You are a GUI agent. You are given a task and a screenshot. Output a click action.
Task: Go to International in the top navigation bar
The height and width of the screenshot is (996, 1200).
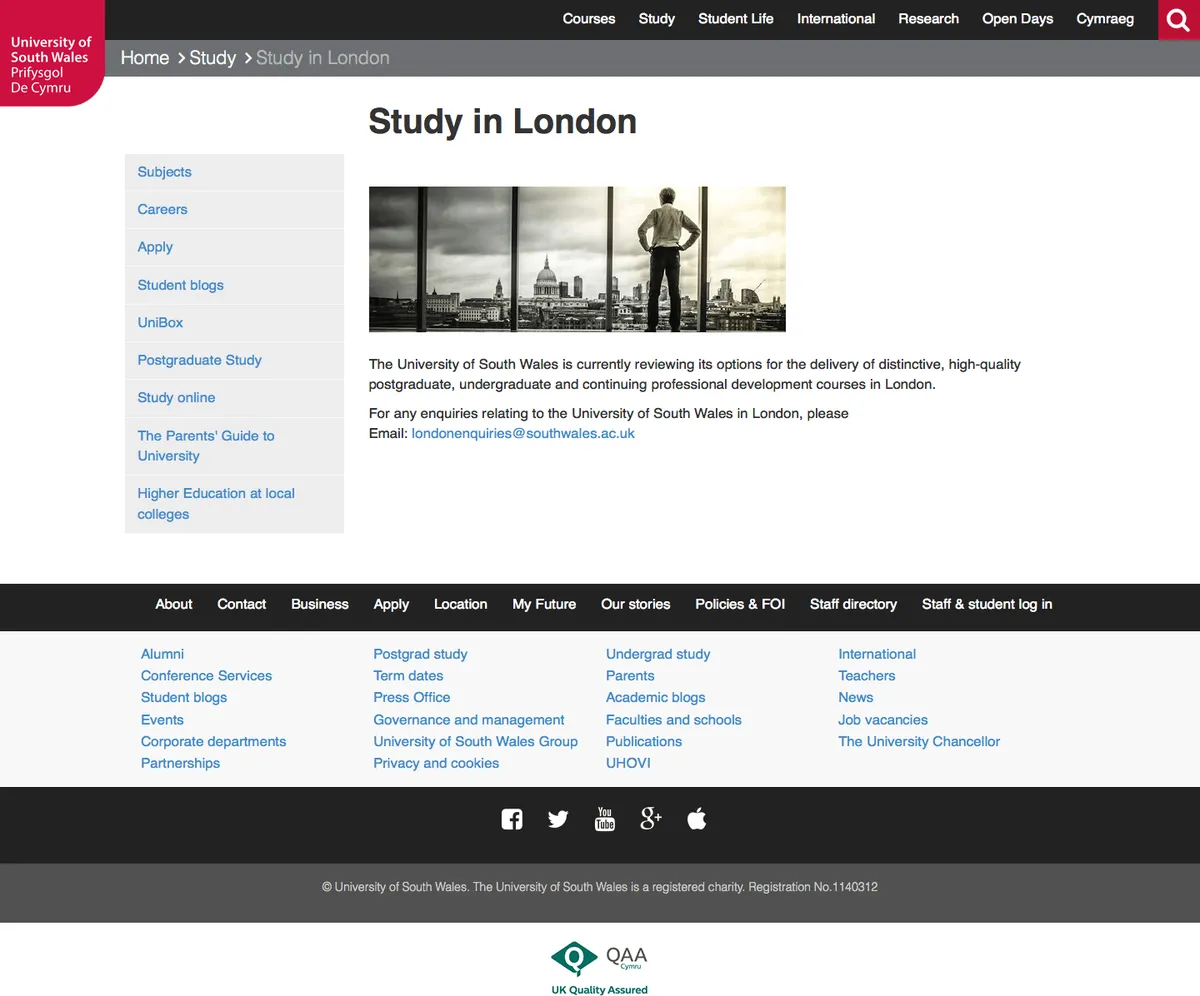click(x=836, y=19)
